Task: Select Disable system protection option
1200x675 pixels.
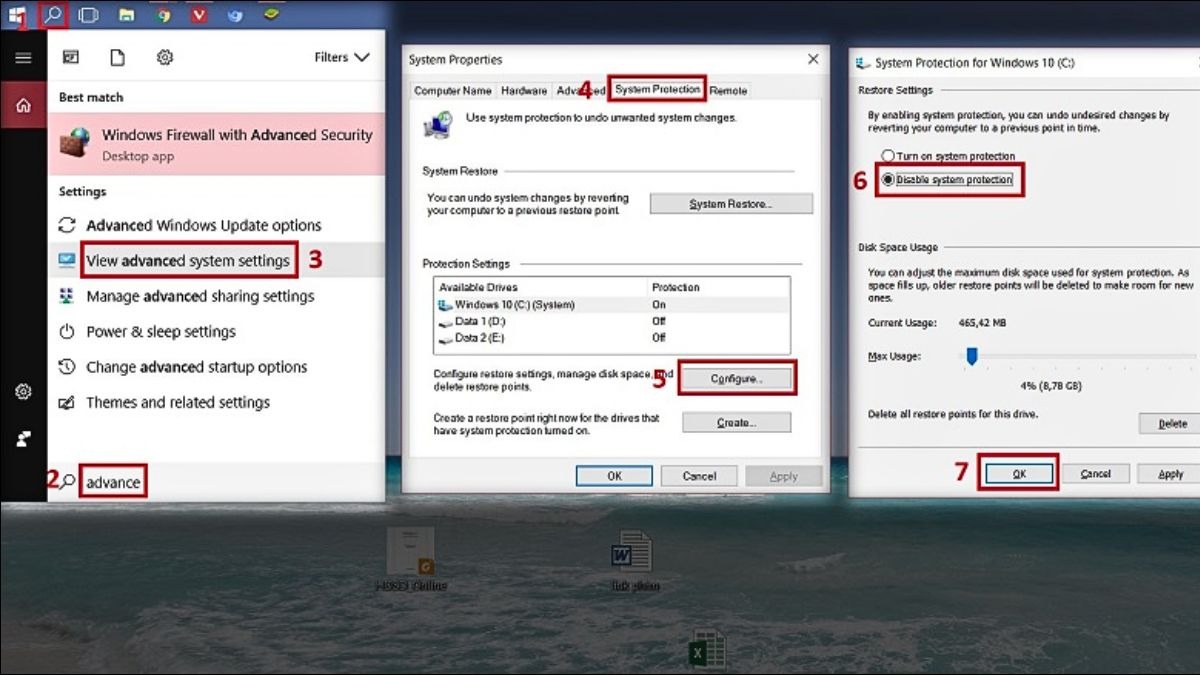Action: pyautogui.click(x=947, y=180)
